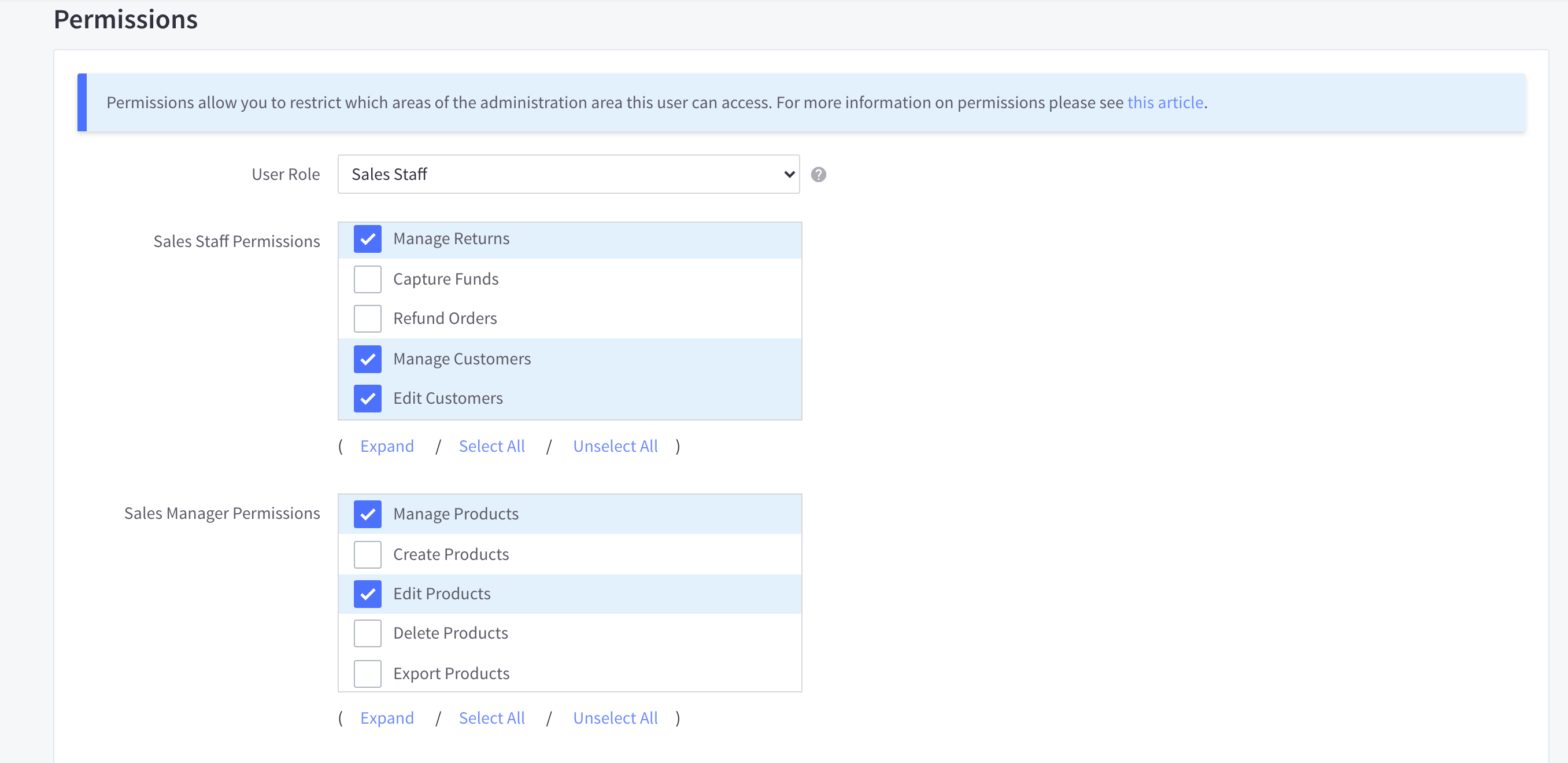Enable Export Products permission

(x=367, y=673)
